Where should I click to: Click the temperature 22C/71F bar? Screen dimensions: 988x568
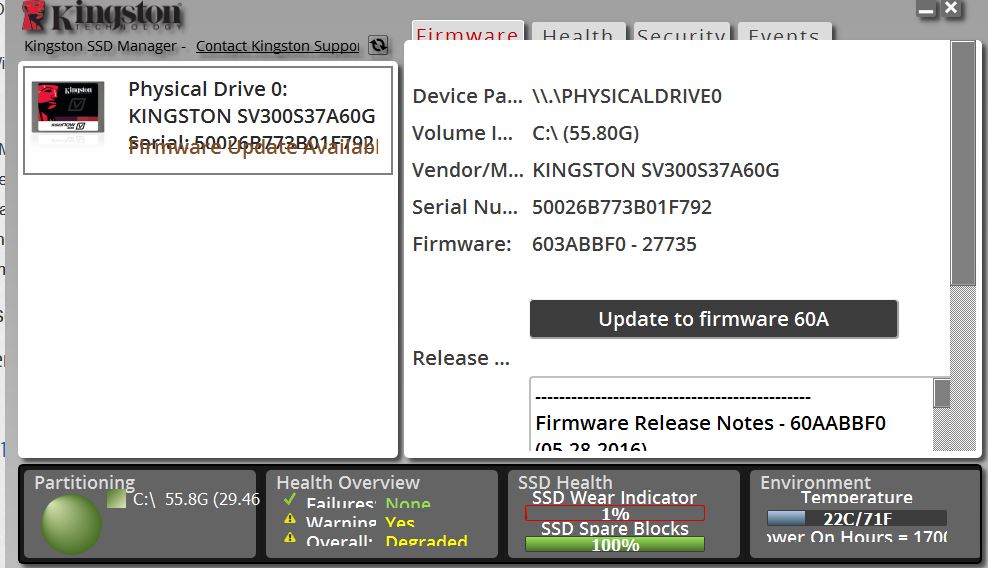(x=857, y=518)
